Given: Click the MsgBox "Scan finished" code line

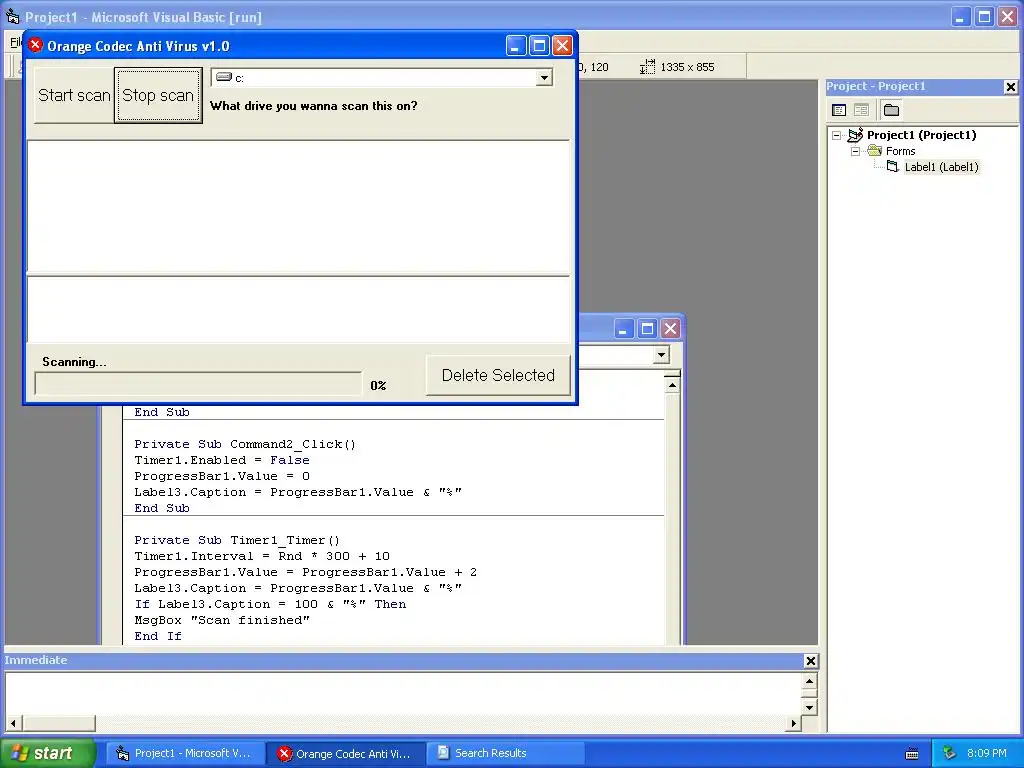Looking at the screenshot, I should [222, 620].
